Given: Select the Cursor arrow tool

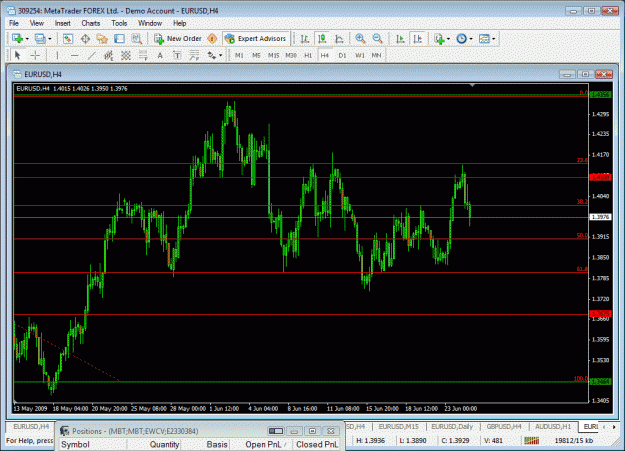Looking at the screenshot, I should point(17,55).
